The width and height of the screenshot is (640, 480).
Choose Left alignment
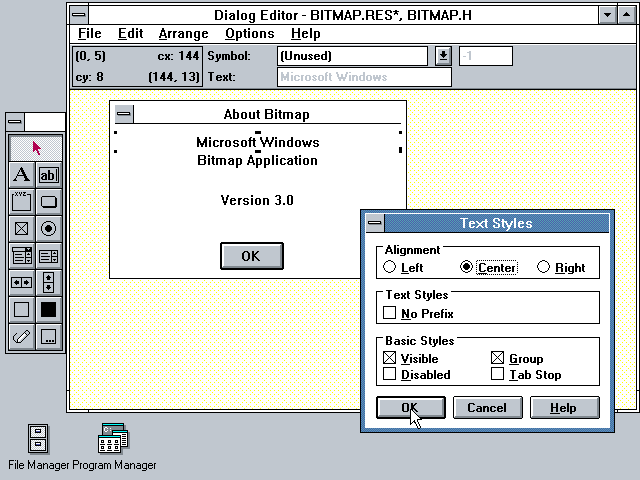click(x=403, y=267)
